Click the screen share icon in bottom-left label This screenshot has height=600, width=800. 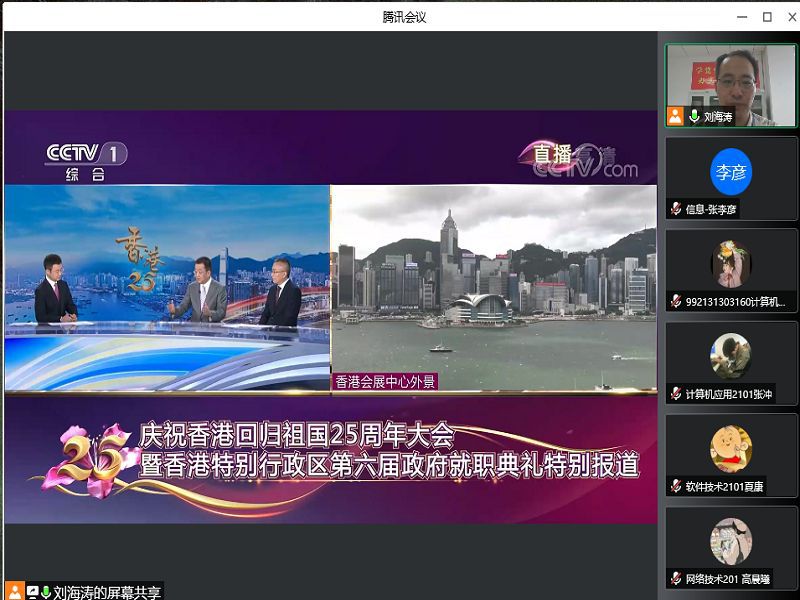[32, 591]
